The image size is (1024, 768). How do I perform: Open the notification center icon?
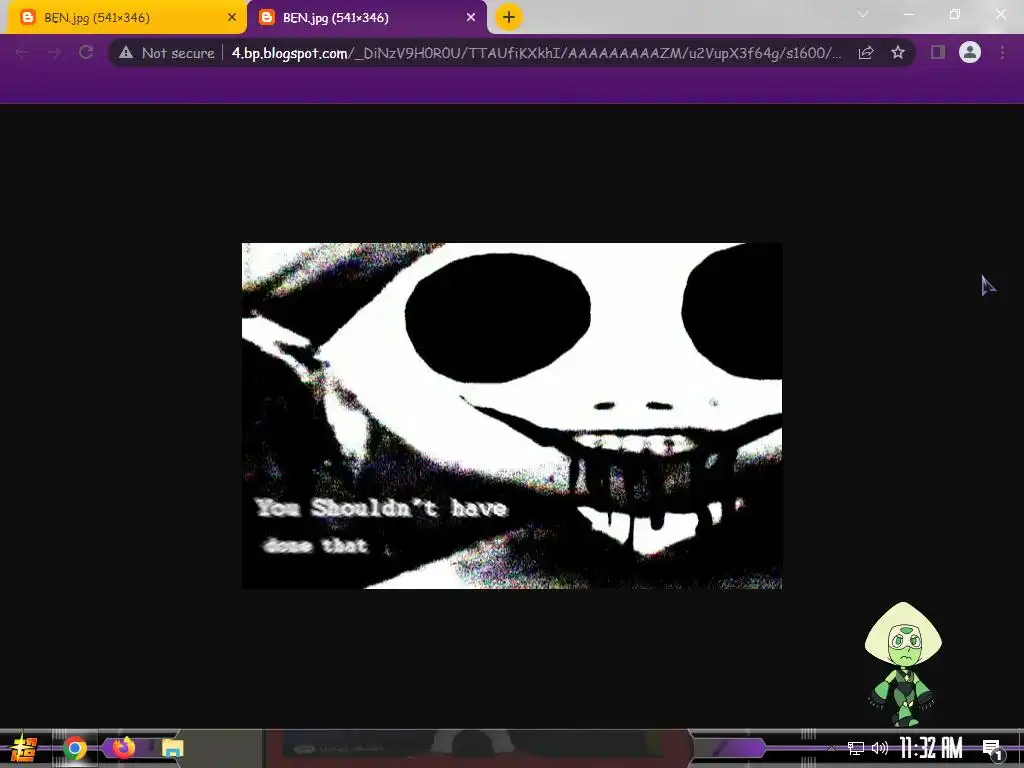click(992, 749)
